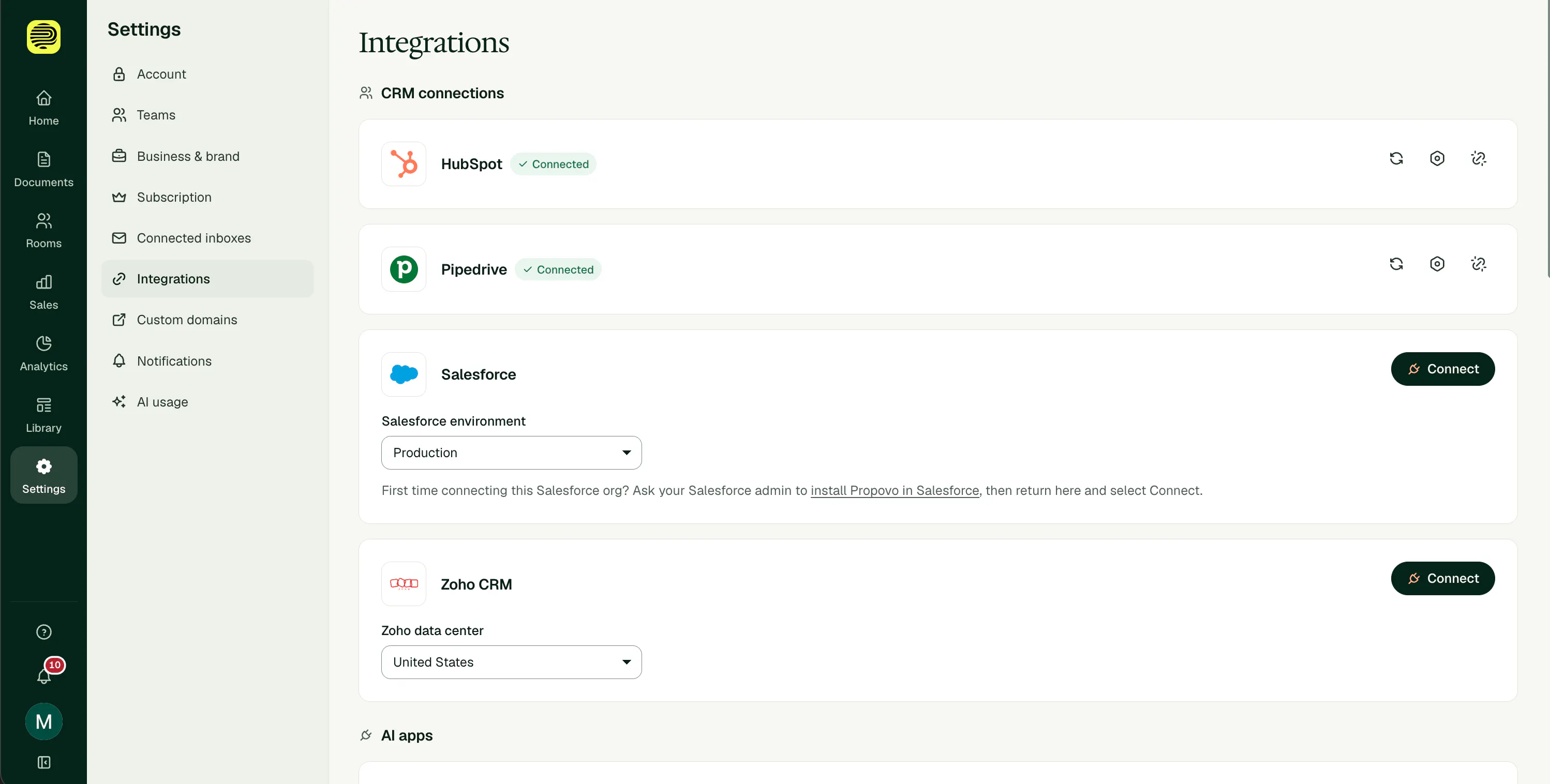Image resolution: width=1550 pixels, height=784 pixels.
Task: Select Teams in settings menu
Action: tap(207, 115)
